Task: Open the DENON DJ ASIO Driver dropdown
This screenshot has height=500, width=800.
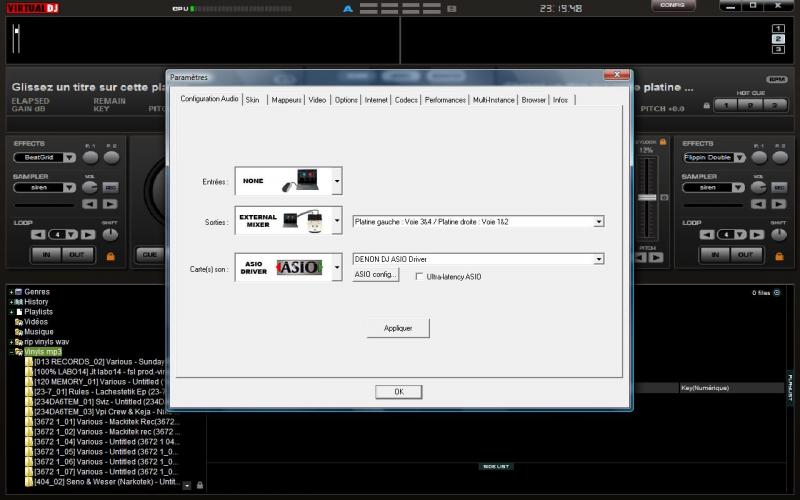Action: tap(599, 259)
